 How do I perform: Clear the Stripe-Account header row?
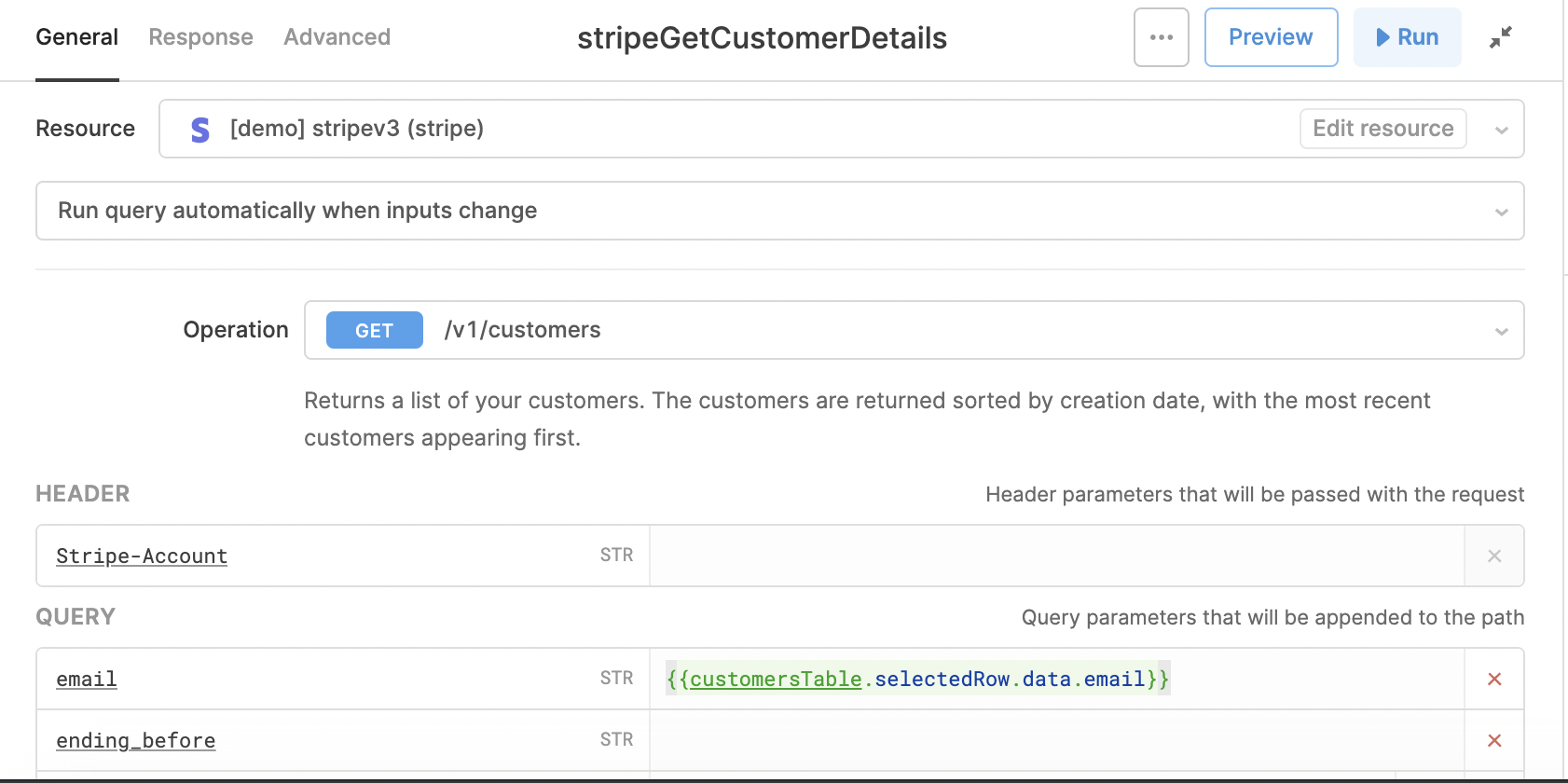[1493, 556]
